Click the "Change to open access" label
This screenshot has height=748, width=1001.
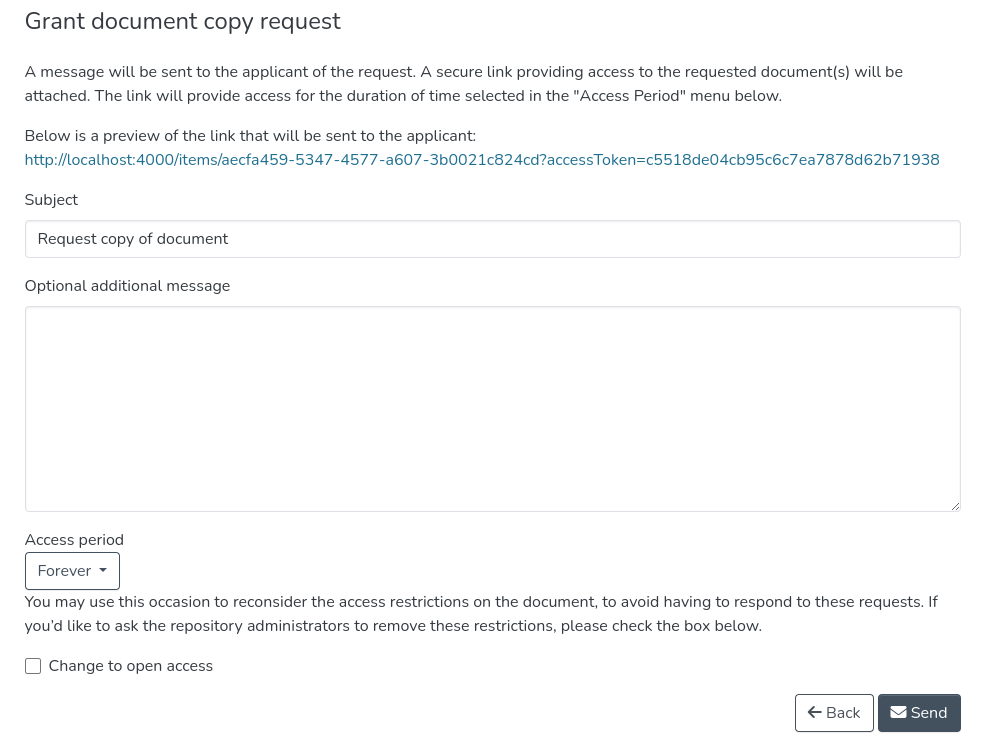pos(130,666)
